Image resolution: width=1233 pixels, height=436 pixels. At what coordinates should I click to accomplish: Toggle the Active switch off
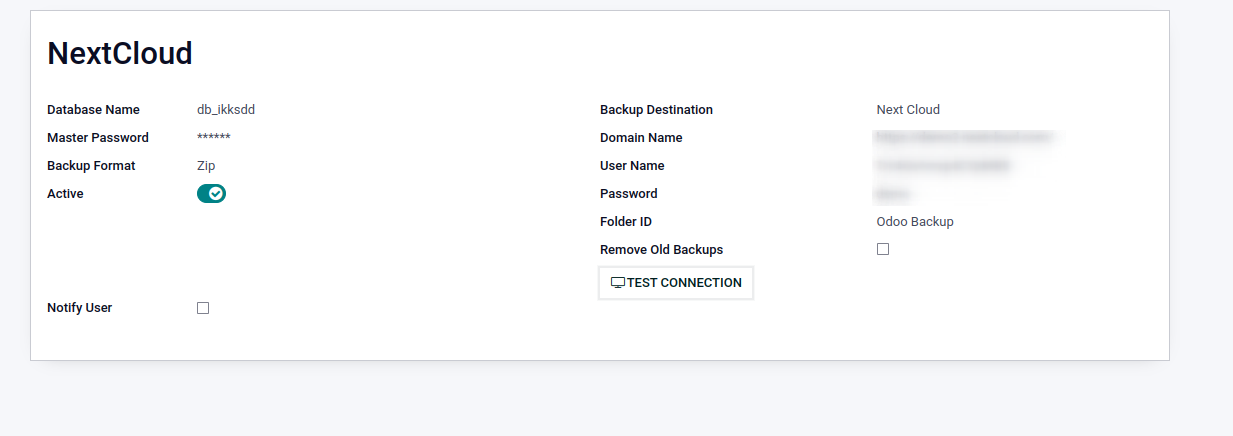click(211, 194)
